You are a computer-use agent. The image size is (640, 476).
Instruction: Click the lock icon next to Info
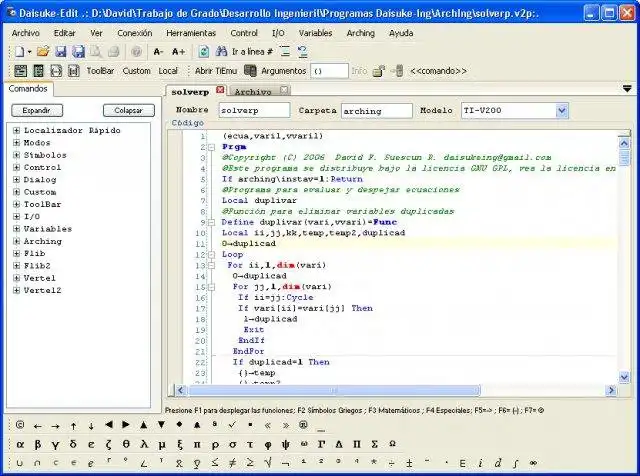tap(378, 71)
